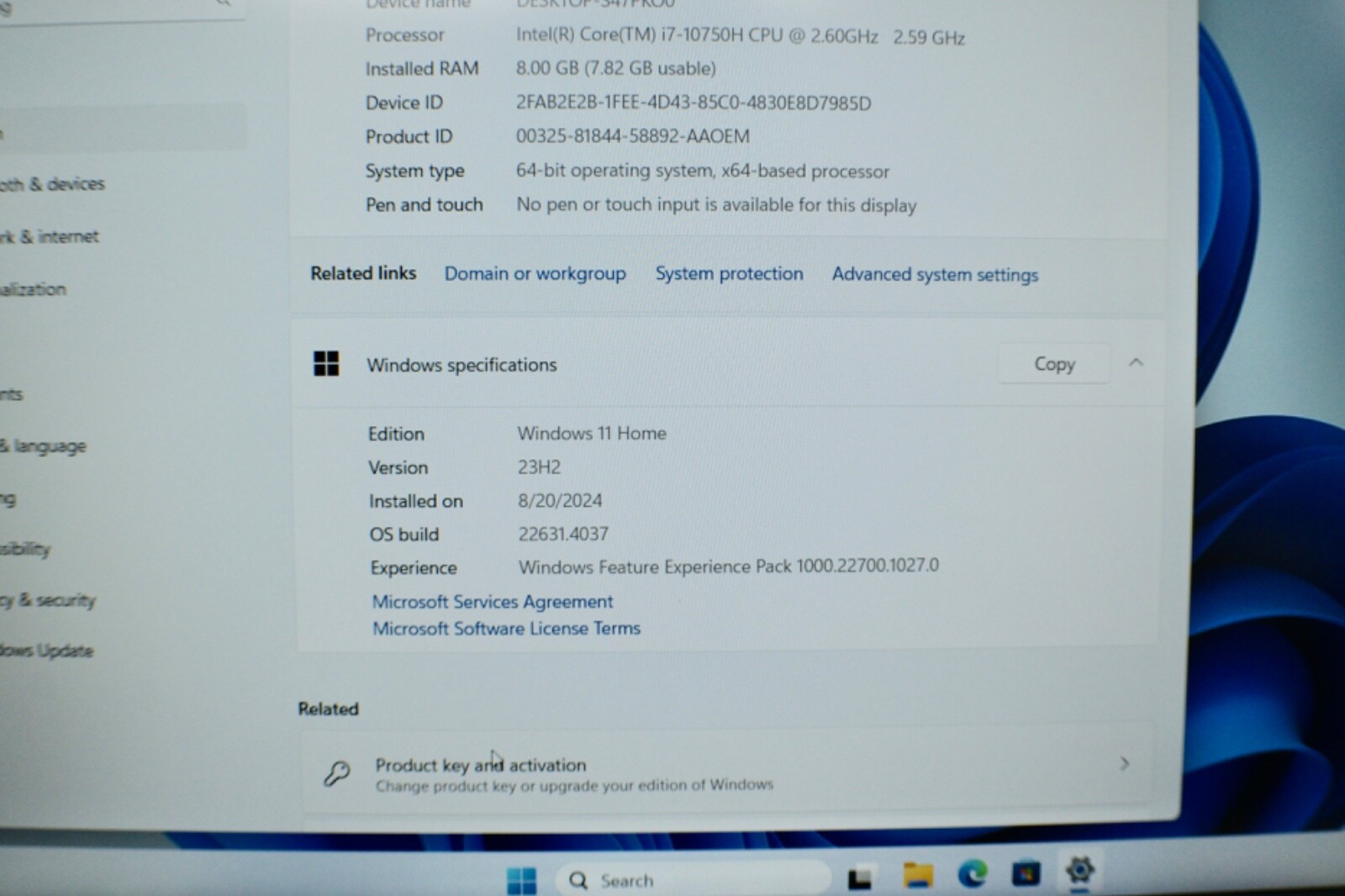The height and width of the screenshot is (896, 1345).
Task: Select Gaming in sidebar
Action: (8, 498)
